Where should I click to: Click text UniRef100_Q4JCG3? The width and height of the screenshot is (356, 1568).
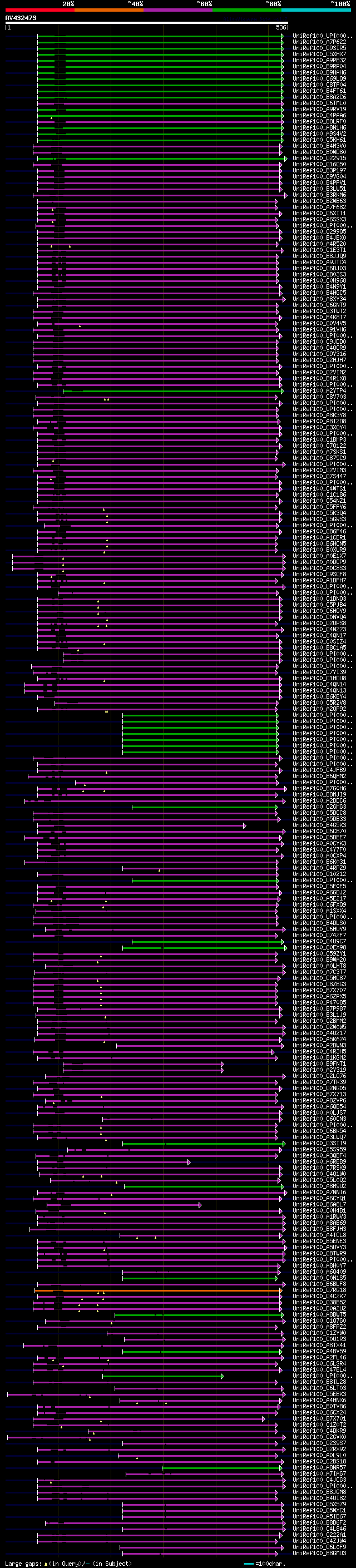pyautogui.click(x=319, y=1479)
